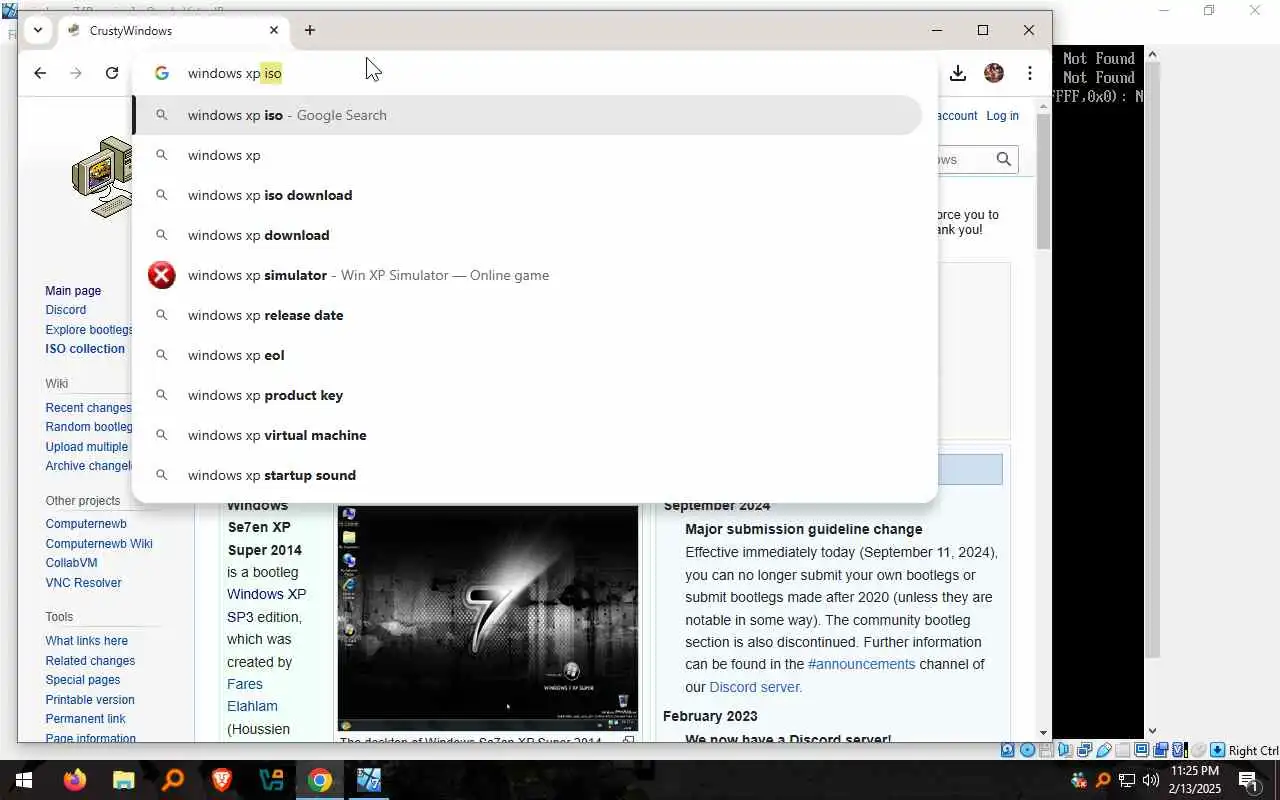Click the VirtualBox recording status icon
Viewport: 1280px width, 800px height.
(1160, 750)
